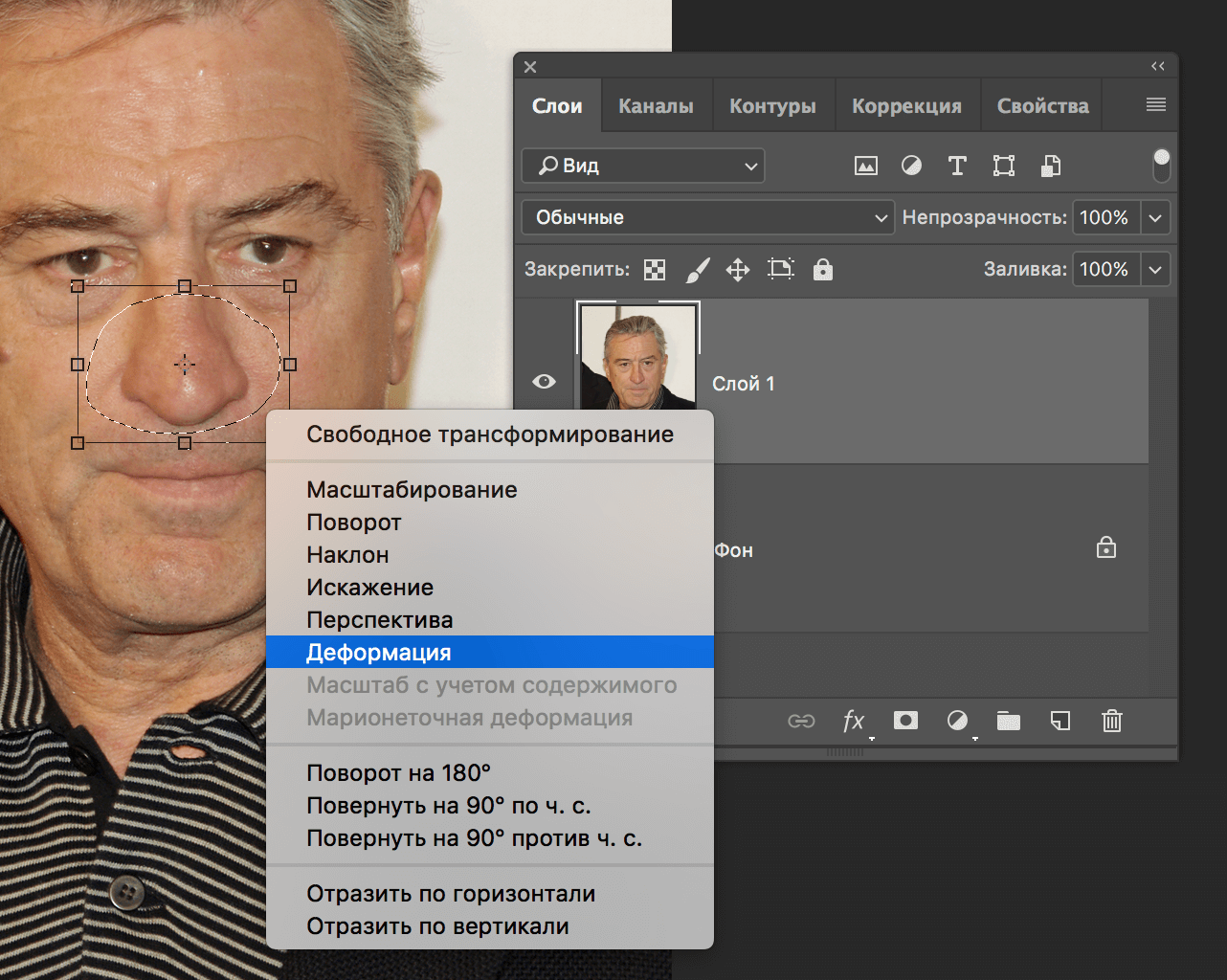This screenshot has height=980, width=1227.
Task: Add a layer mask
Action: pos(904,721)
